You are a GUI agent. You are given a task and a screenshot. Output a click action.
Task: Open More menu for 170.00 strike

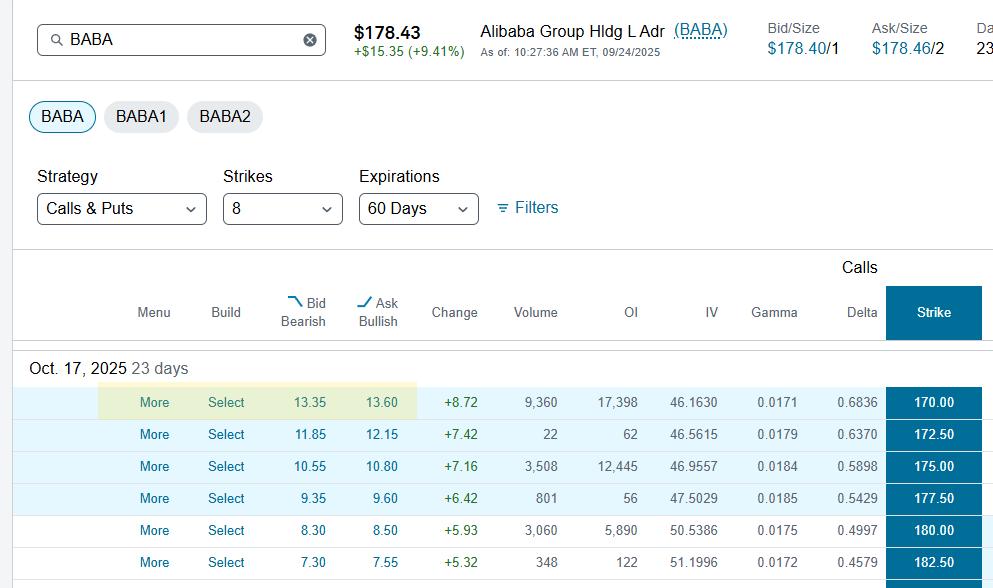click(154, 402)
